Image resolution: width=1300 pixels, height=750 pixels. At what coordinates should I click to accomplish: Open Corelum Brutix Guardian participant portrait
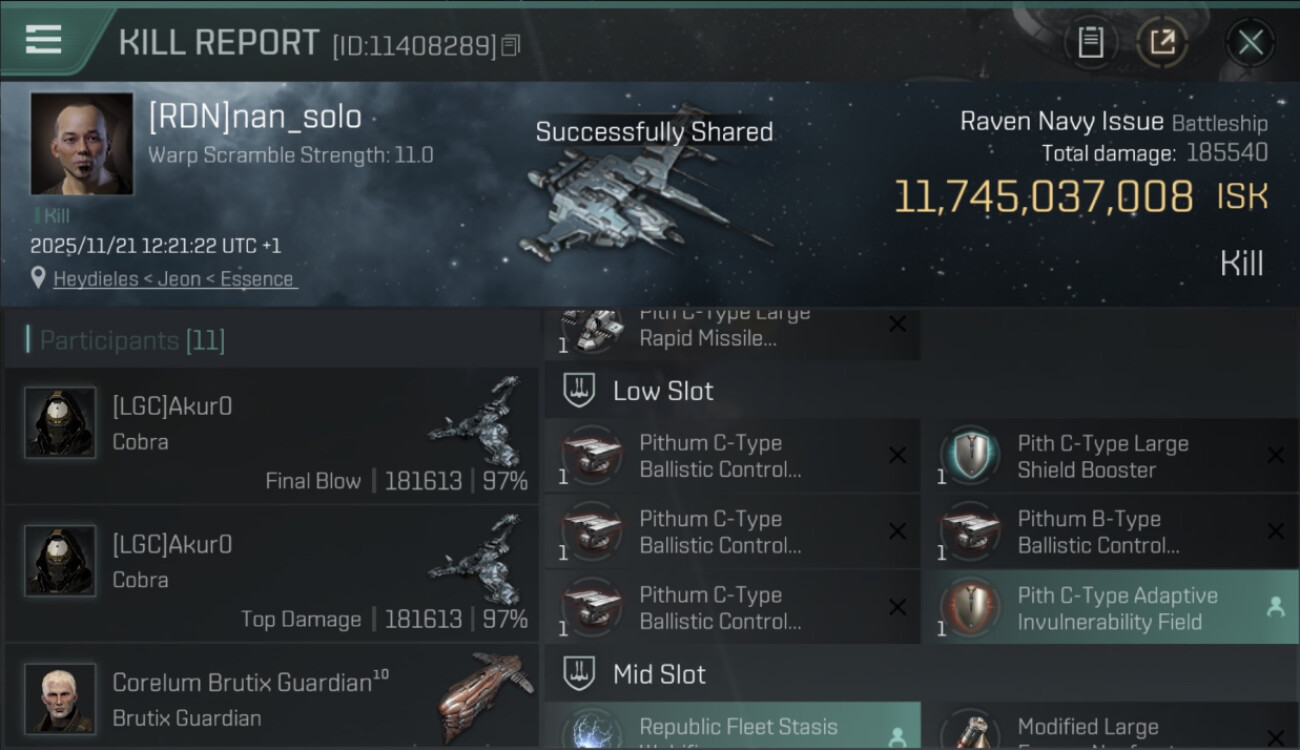[x=60, y=698]
